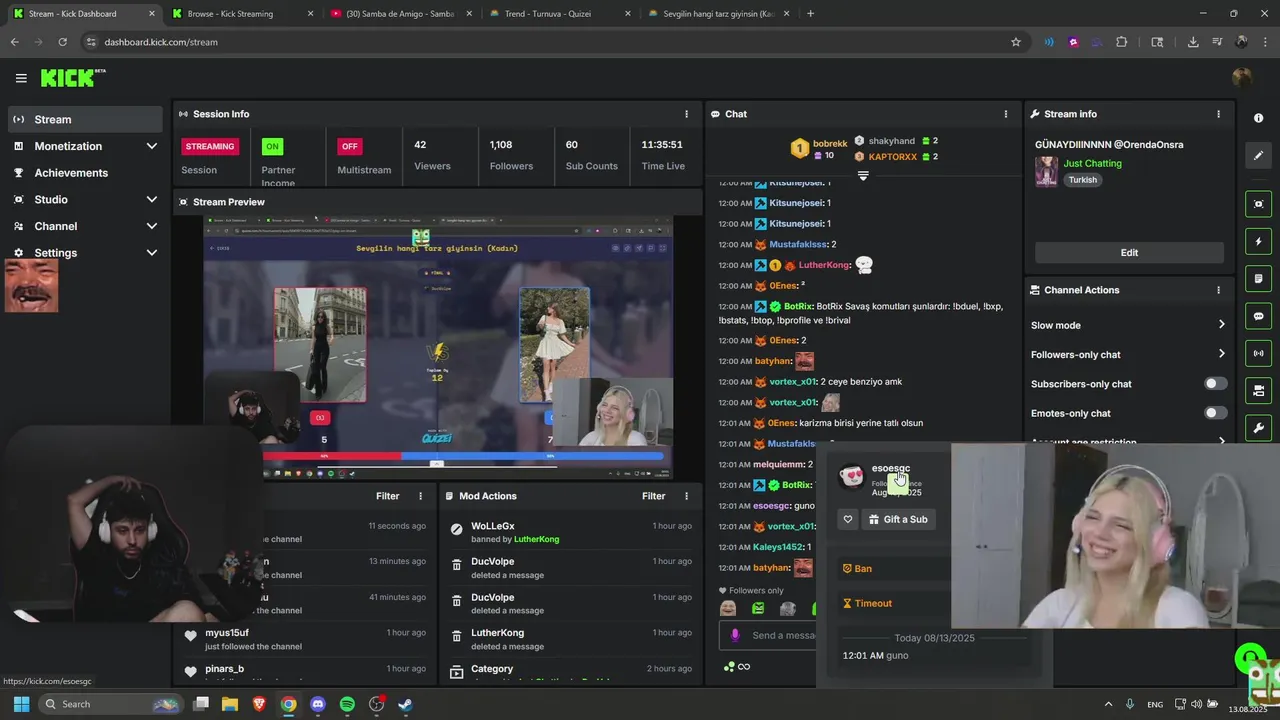This screenshot has height=720, width=1280.
Task: Open Discord from the taskbar
Action: (318, 704)
